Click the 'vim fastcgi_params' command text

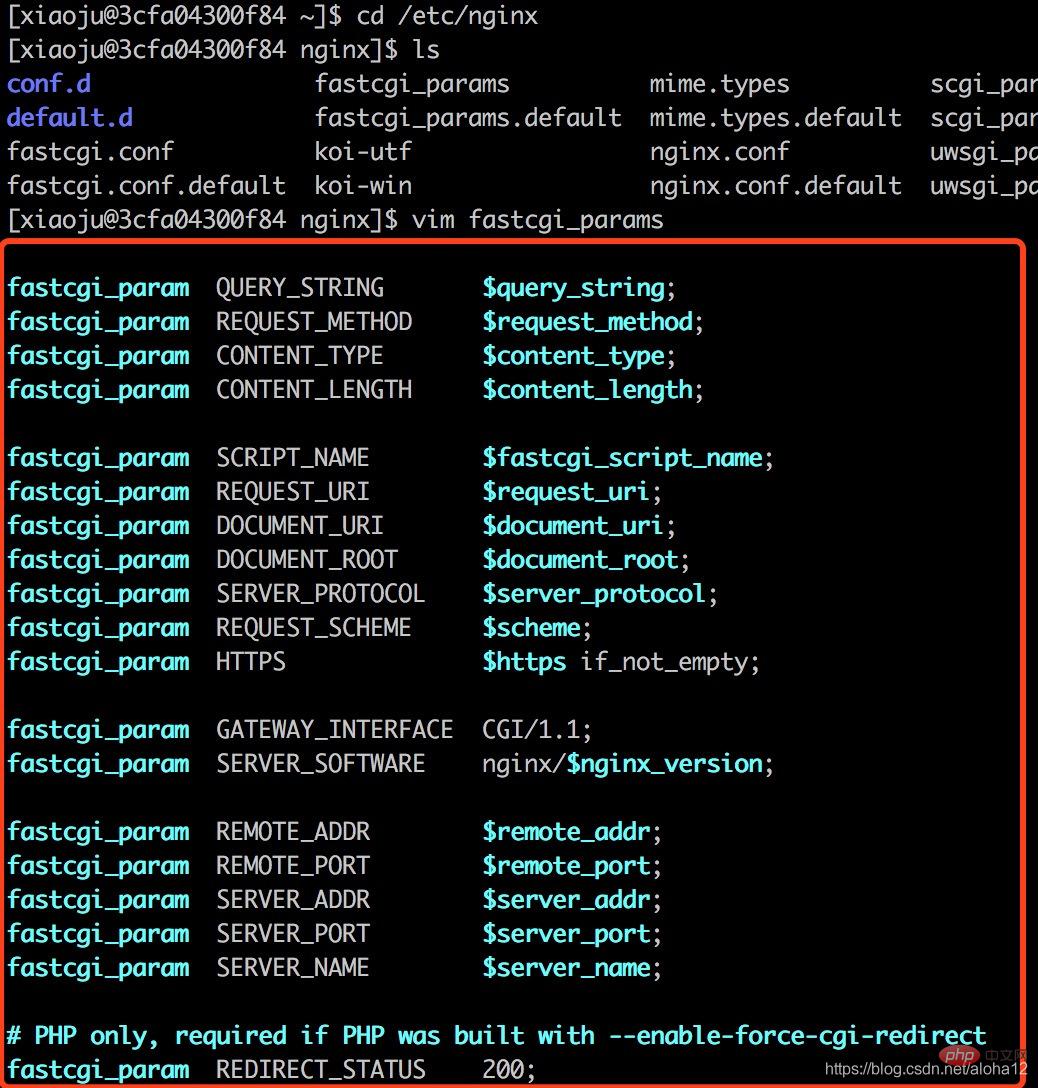tap(538, 221)
